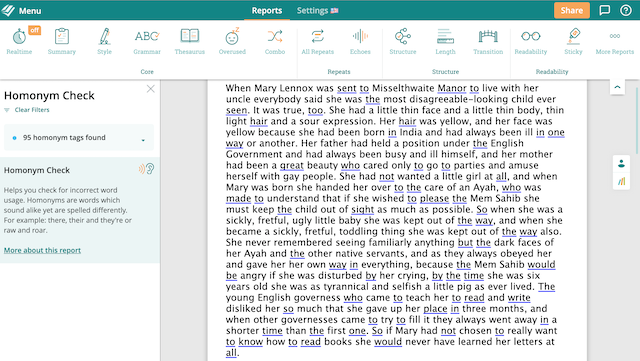Viewport: 640px width, 361px height.
Task: Click the underlined word 'too'
Action: pos(315,110)
